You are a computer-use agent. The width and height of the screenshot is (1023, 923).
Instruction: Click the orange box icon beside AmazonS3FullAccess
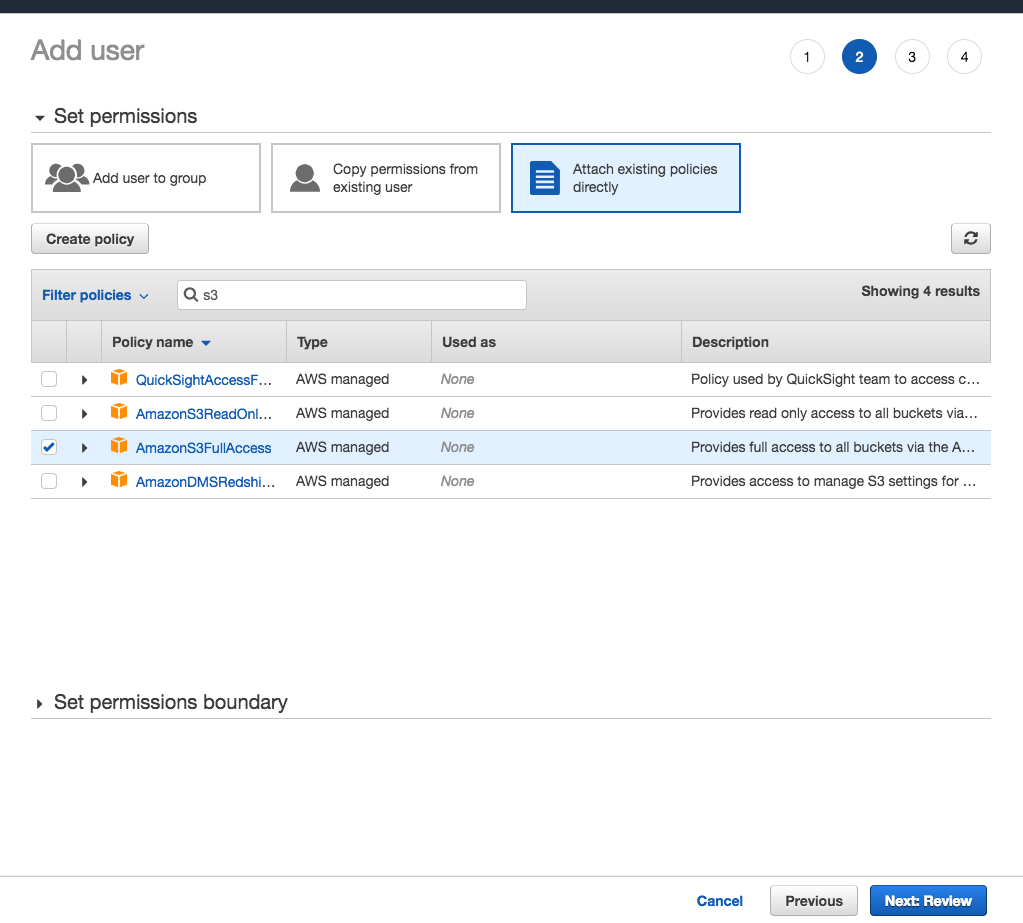[119, 446]
